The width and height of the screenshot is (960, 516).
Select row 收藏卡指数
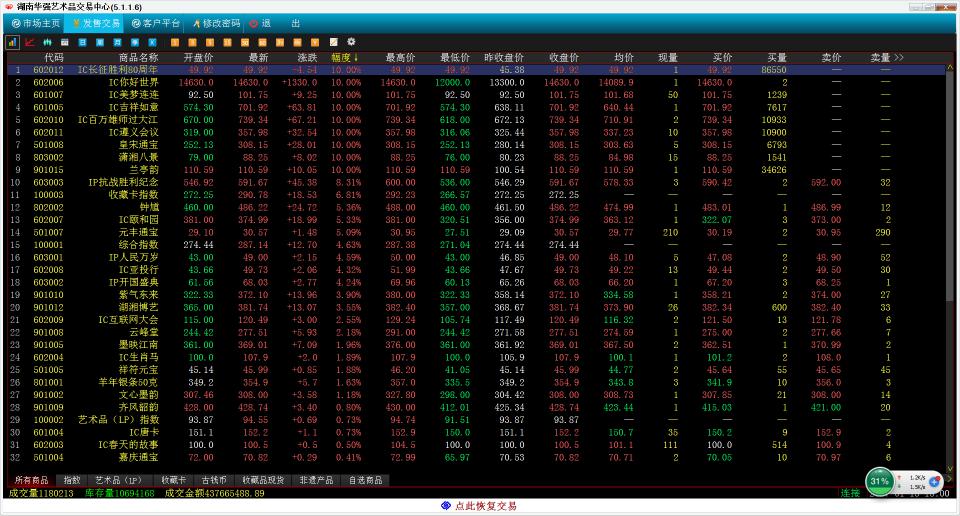pyautogui.click(x=476, y=195)
